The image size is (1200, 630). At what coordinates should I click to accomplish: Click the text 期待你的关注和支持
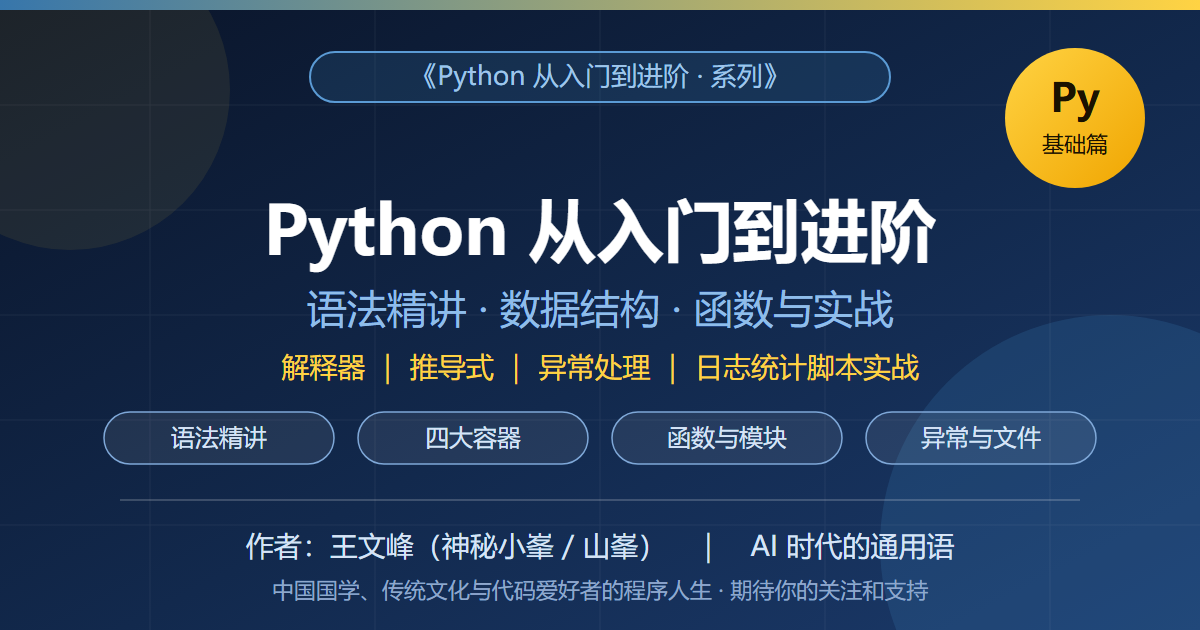pos(829,591)
